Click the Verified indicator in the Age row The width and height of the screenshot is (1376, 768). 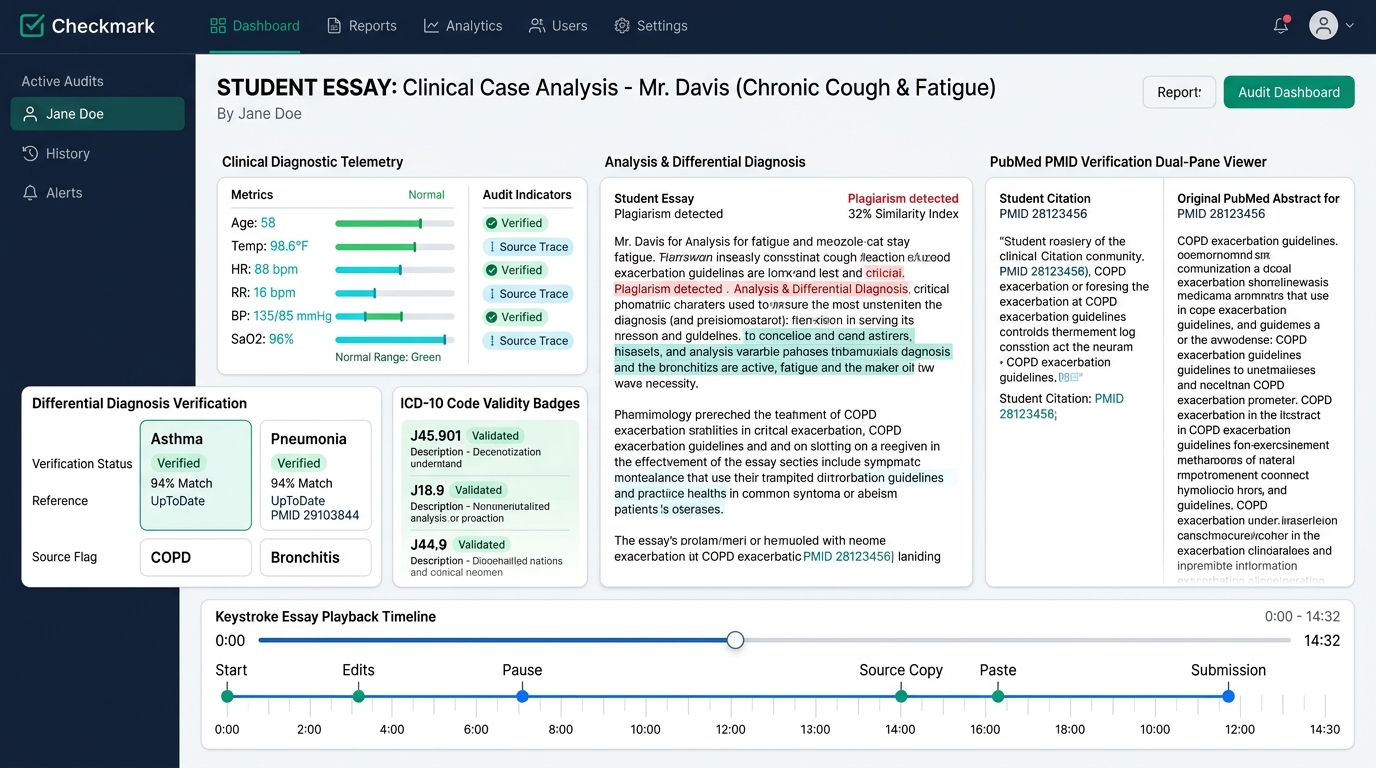(514, 223)
